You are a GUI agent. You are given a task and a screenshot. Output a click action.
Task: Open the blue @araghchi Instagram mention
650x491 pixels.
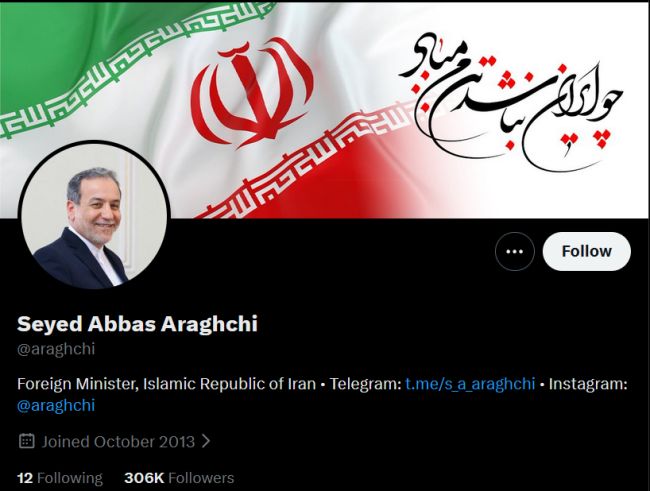click(x=56, y=405)
